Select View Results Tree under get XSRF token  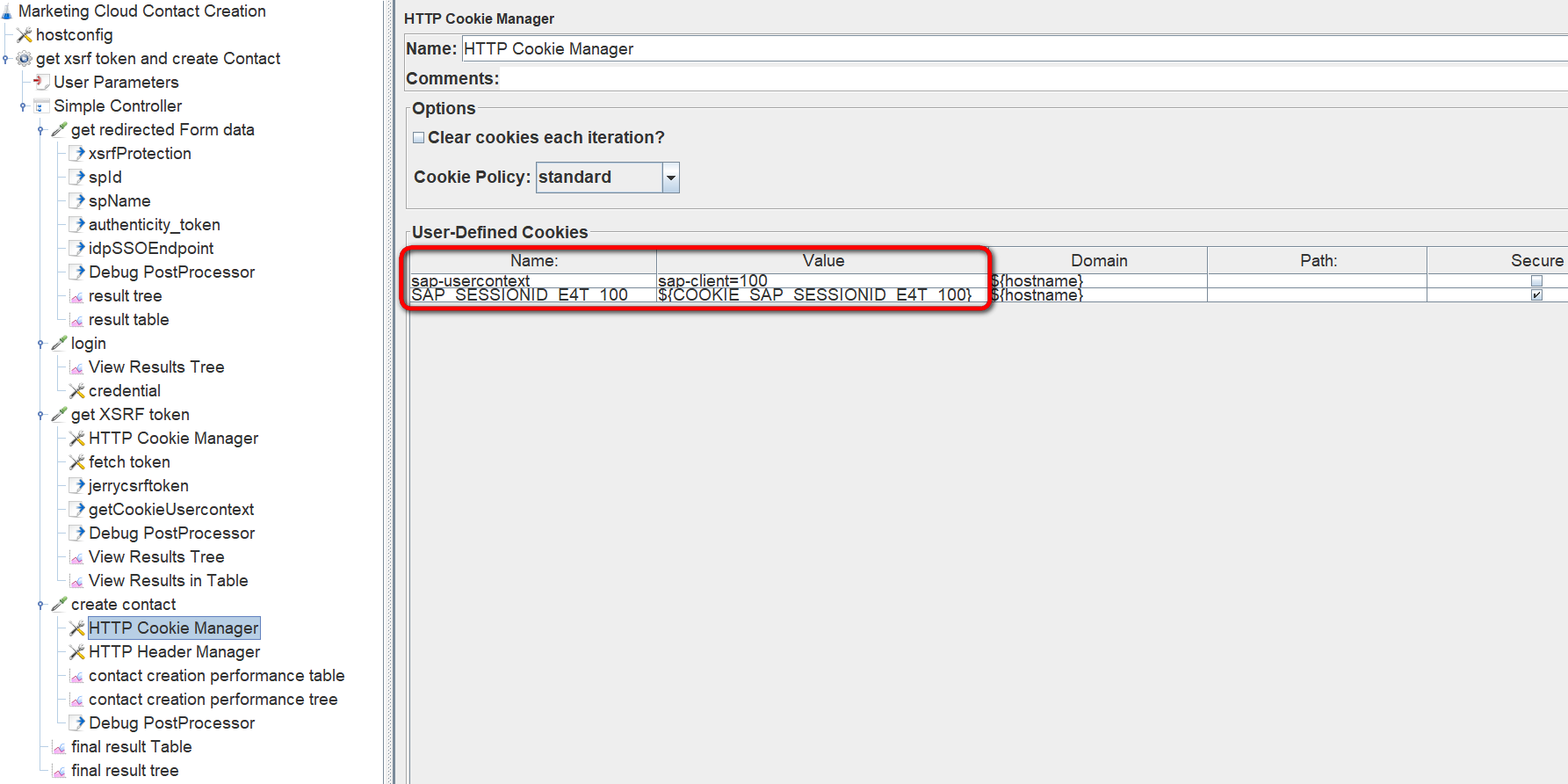156,557
